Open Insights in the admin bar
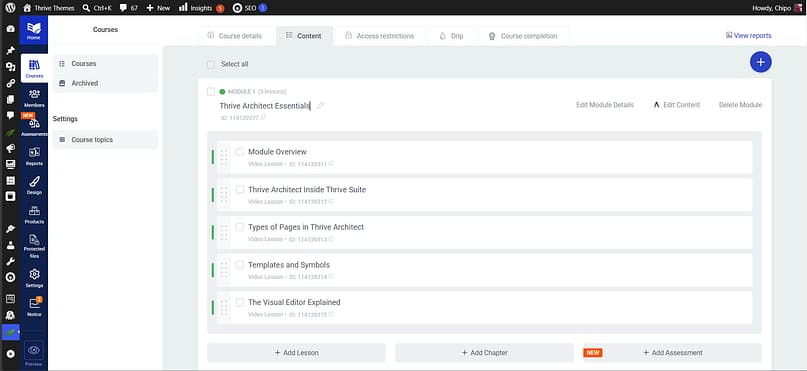This screenshot has height=371, width=807. click(x=201, y=8)
